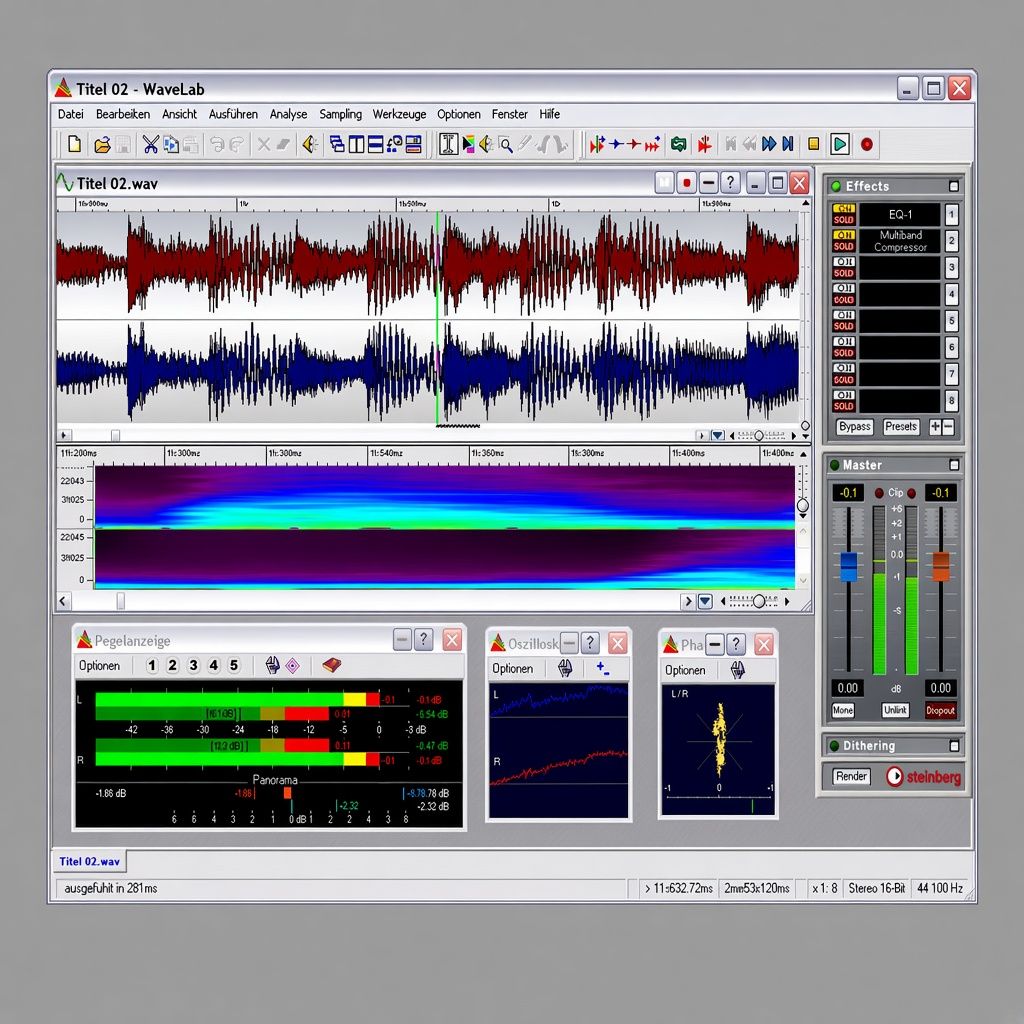Click the Dropout button in Master

point(940,711)
